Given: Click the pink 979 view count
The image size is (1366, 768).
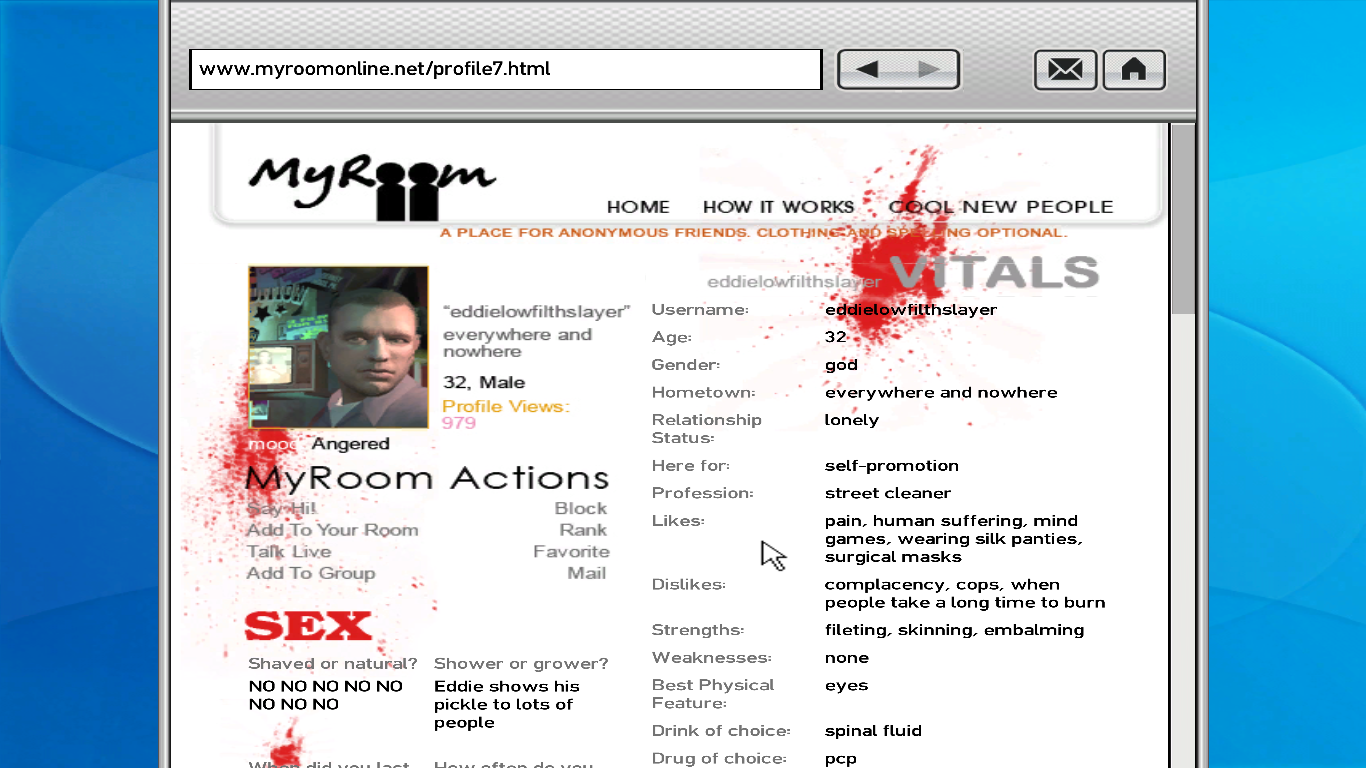Looking at the screenshot, I should coord(459,423).
